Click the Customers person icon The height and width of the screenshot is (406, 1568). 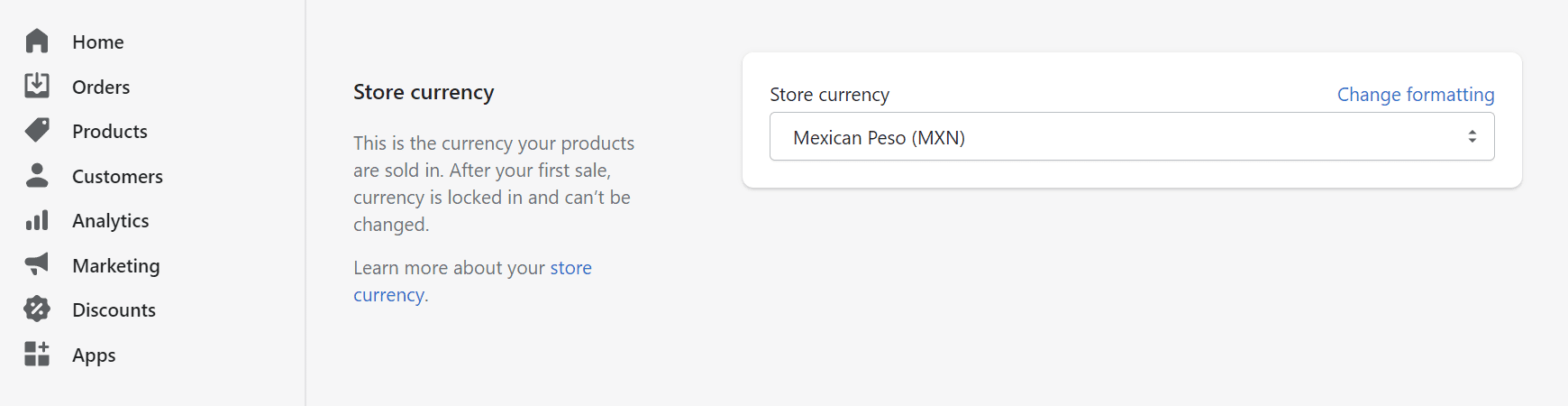[x=37, y=175]
